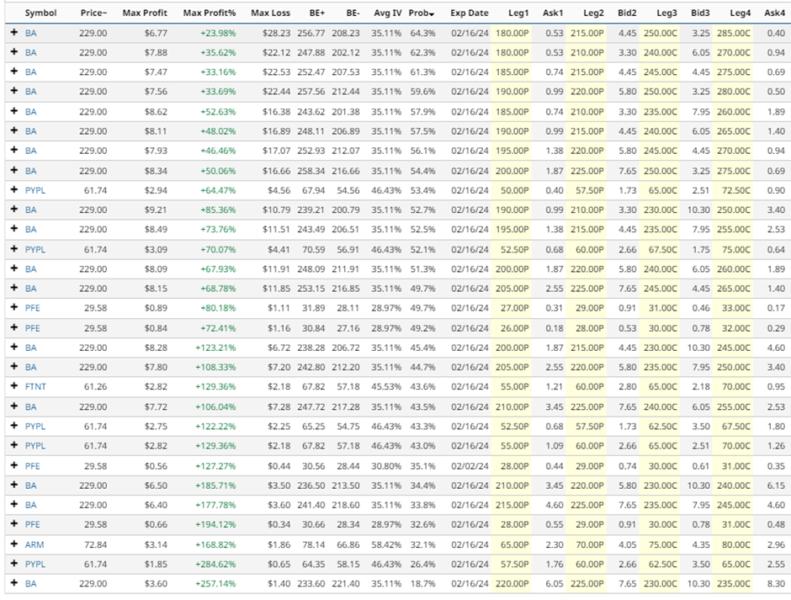The height and width of the screenshot is (600, 791).
Task: Open PYPL link in +64.47% row
Action: (35, 190)
